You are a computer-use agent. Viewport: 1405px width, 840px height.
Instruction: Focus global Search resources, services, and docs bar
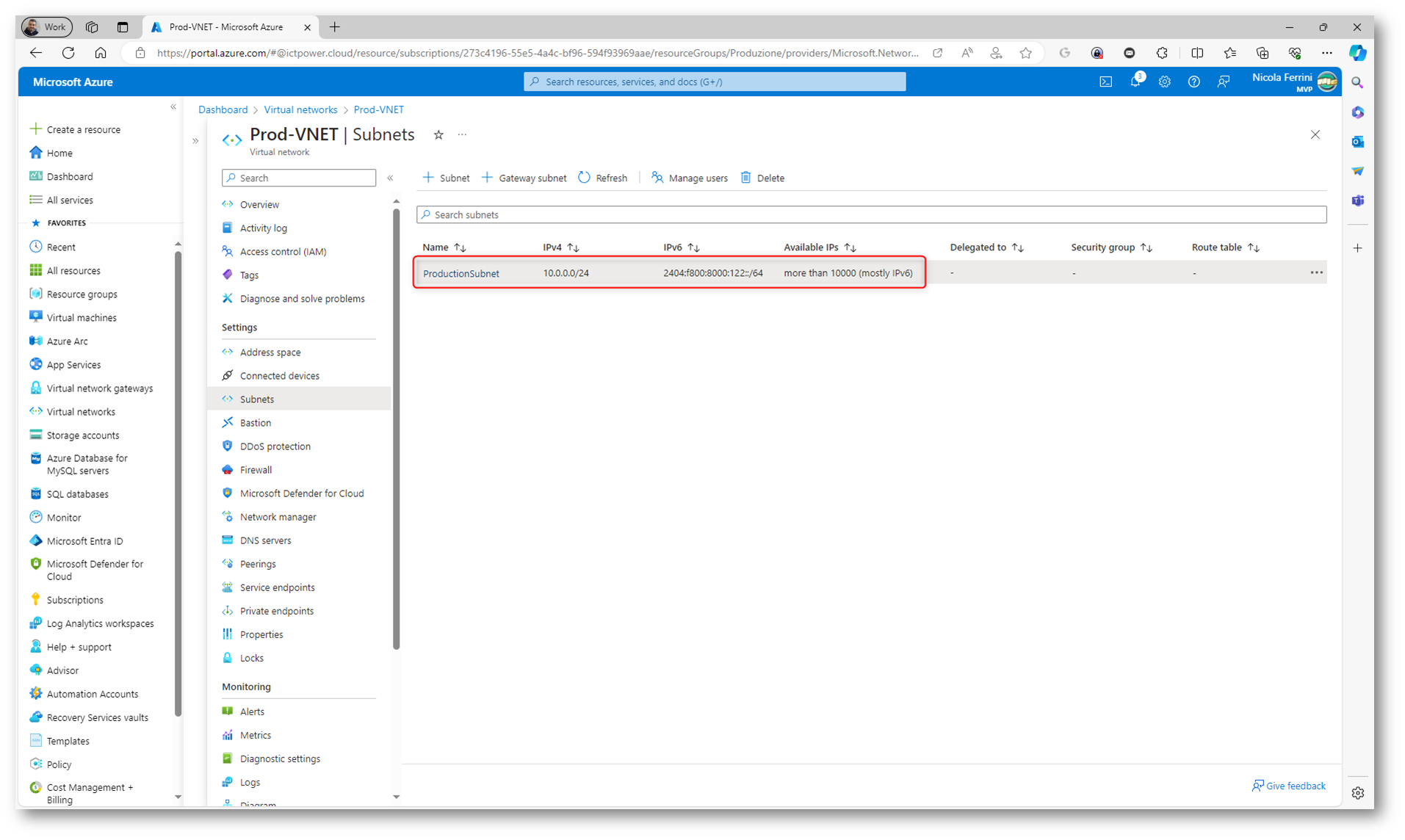[714, 82]
